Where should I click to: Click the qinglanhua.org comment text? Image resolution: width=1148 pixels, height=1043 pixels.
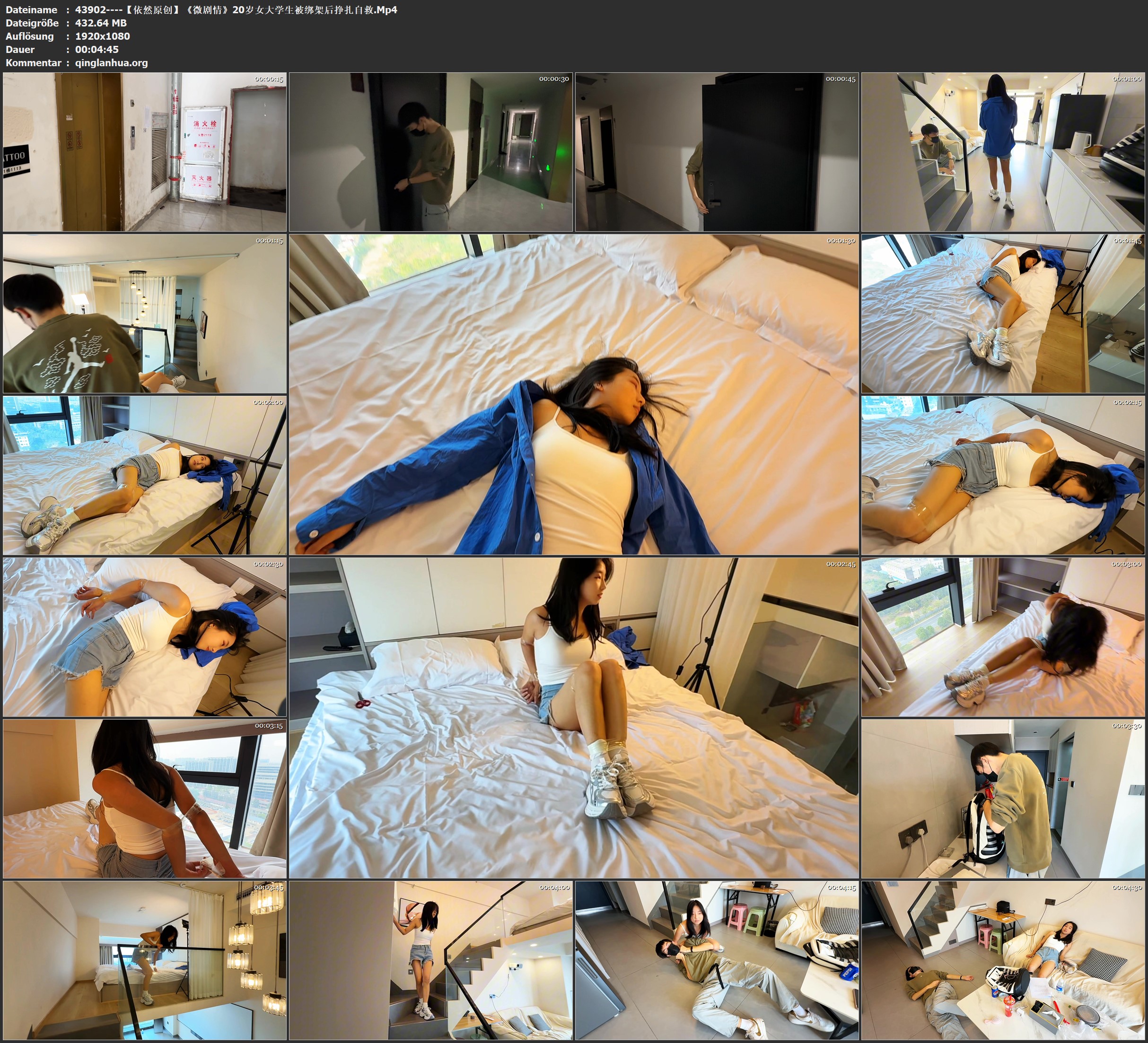pyautogui.click(x=111, y=62)
